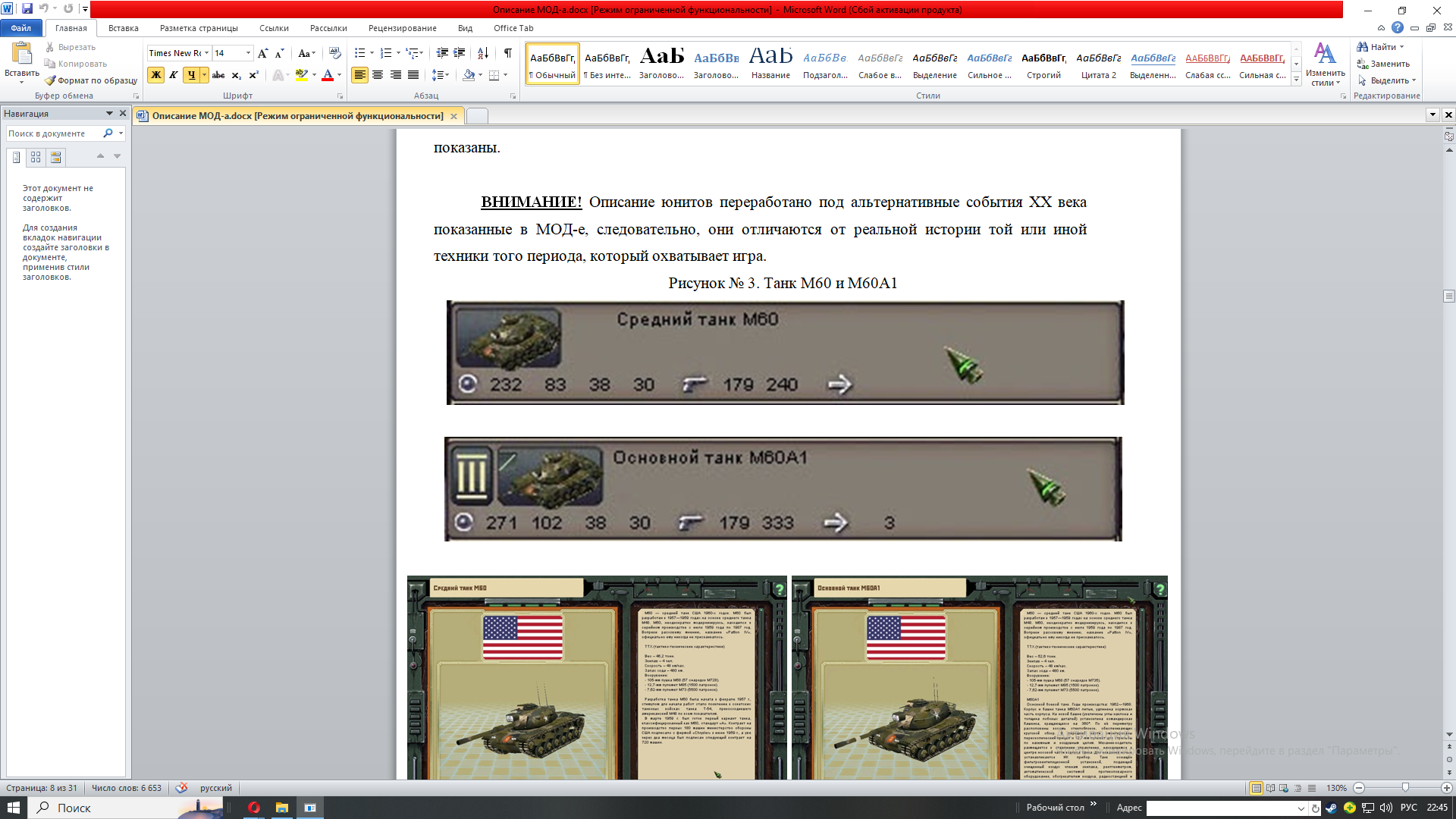
Task: Toggle Italic (К) formatting
Action: (173, 75)
